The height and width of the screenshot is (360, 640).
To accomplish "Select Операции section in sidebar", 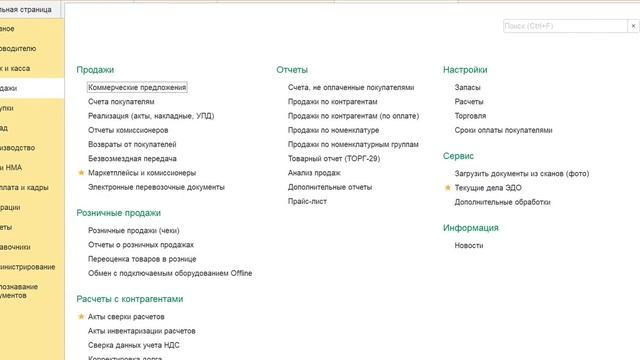I will 32,207.
